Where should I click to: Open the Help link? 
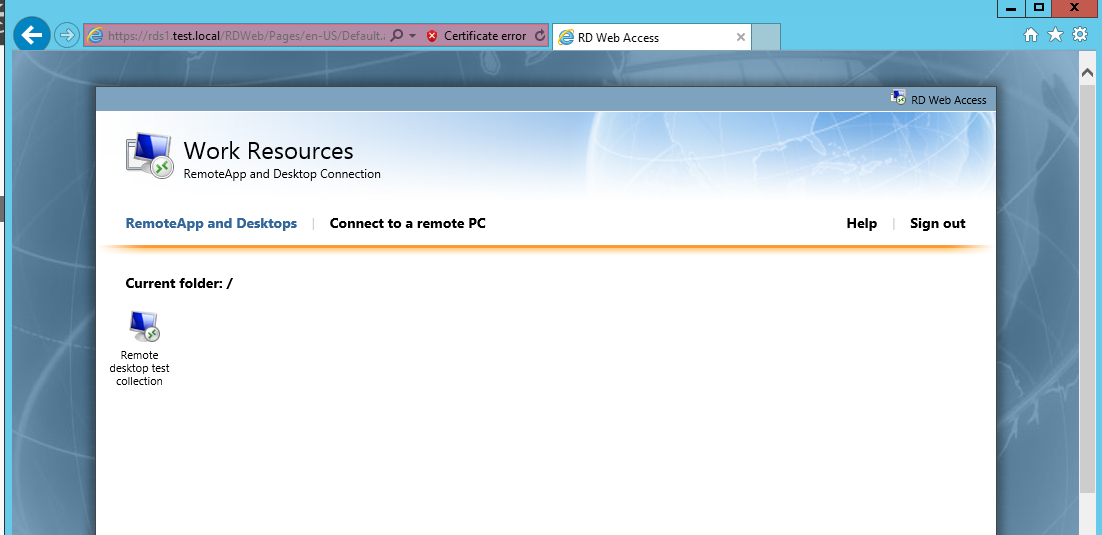(x=862, y=224)
